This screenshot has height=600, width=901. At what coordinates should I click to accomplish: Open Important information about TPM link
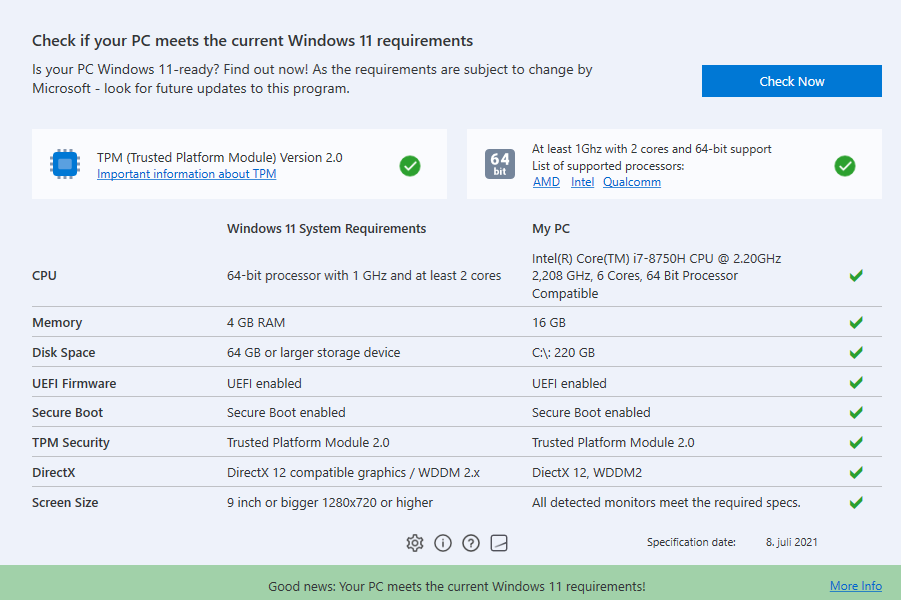click(186, 174)
